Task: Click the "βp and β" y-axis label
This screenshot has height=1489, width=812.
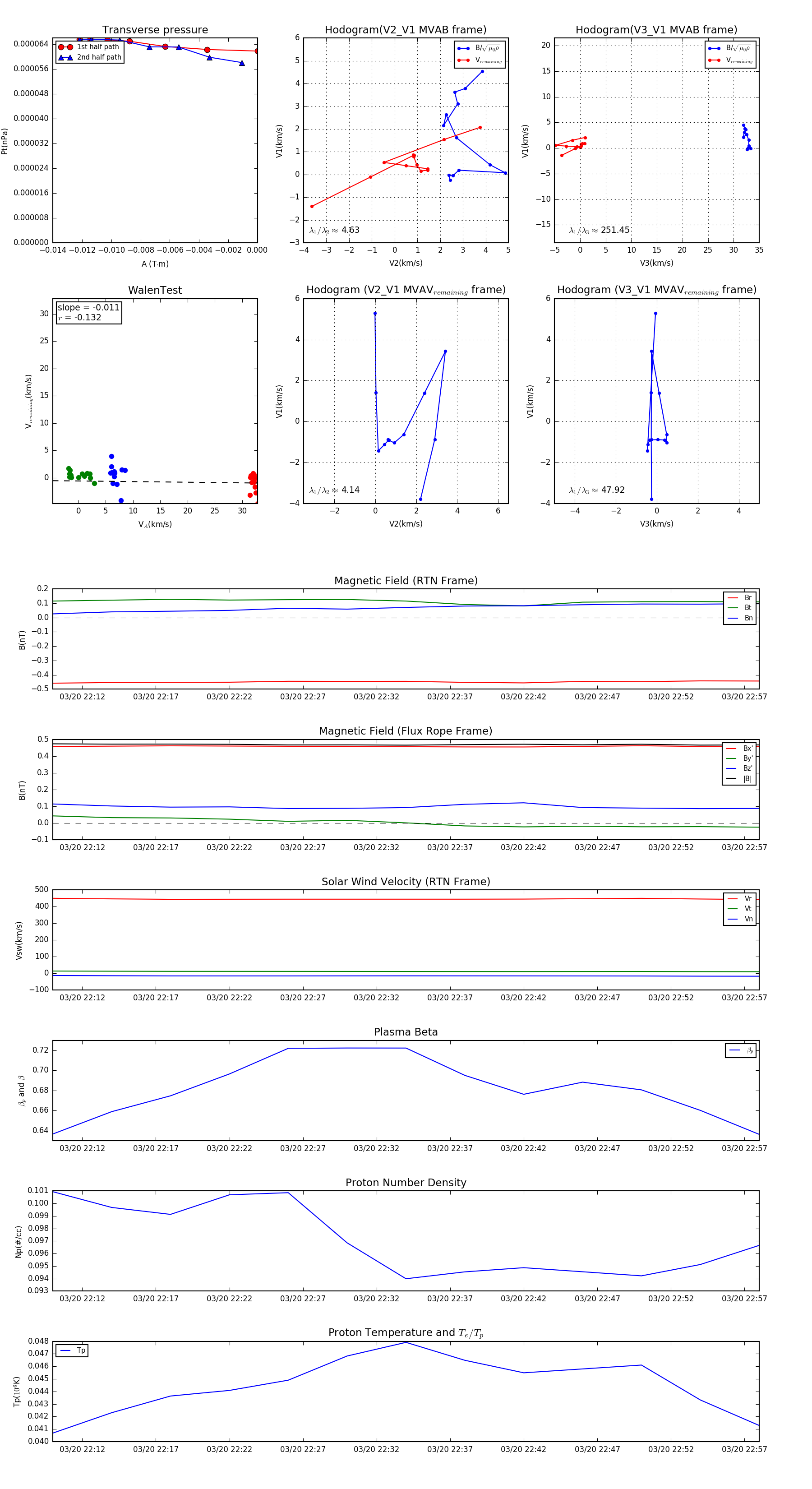Action: [x=21, y=1091]
